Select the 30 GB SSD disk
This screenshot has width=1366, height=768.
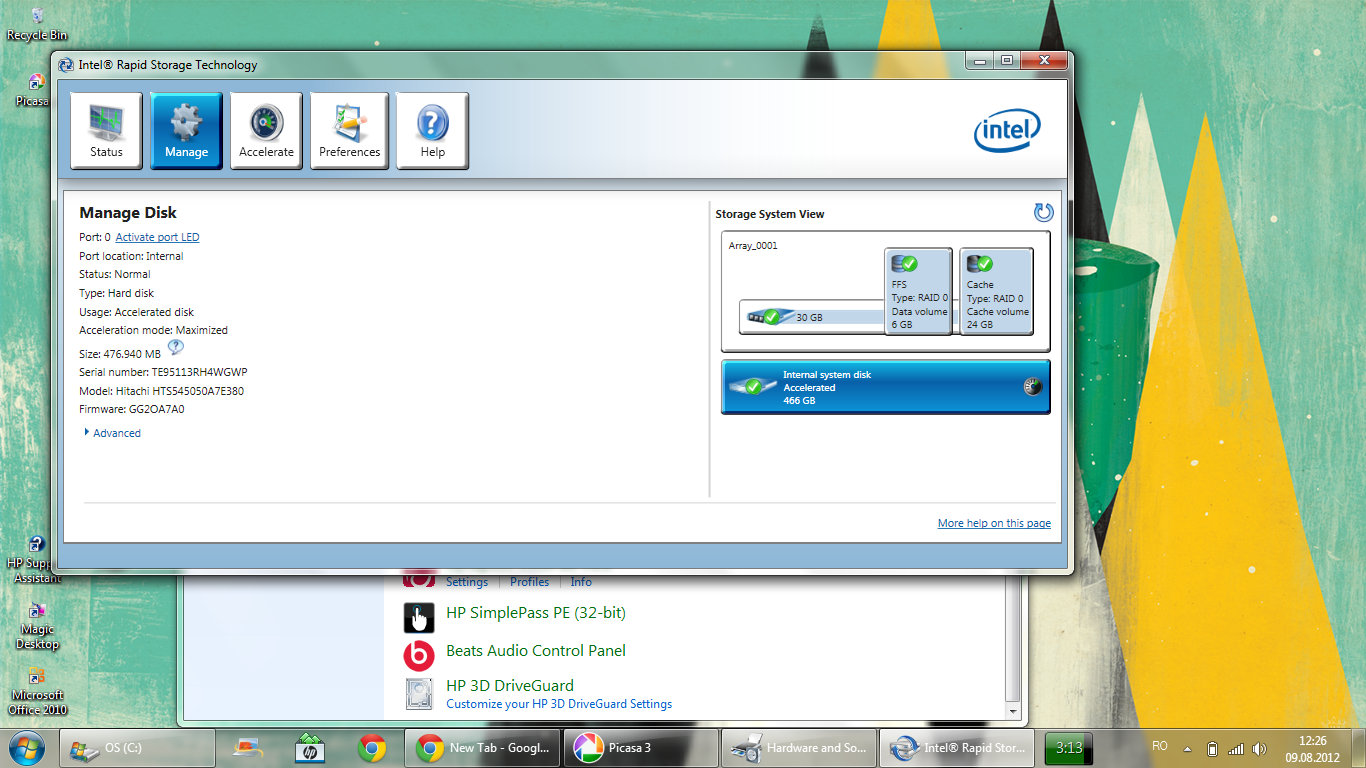coord(812,317)
